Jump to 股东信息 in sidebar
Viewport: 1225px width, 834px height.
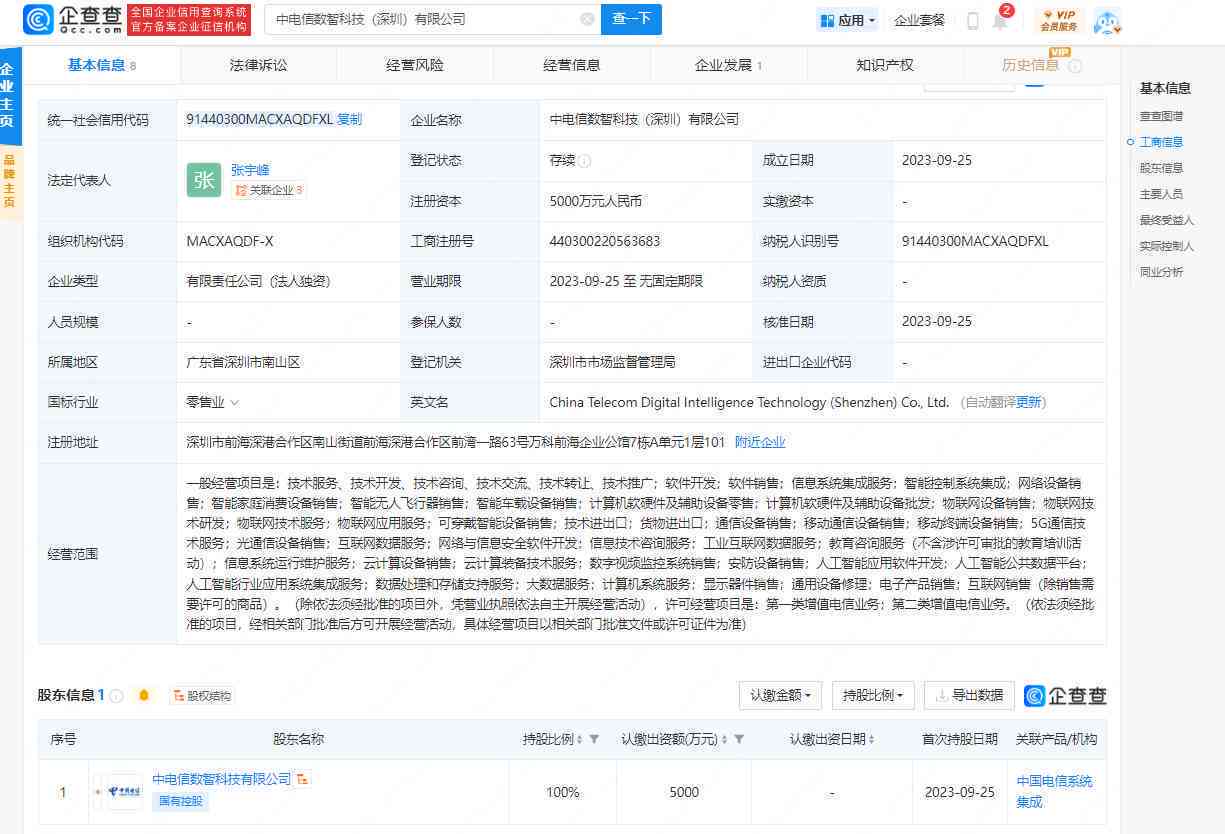point(1161,168)
